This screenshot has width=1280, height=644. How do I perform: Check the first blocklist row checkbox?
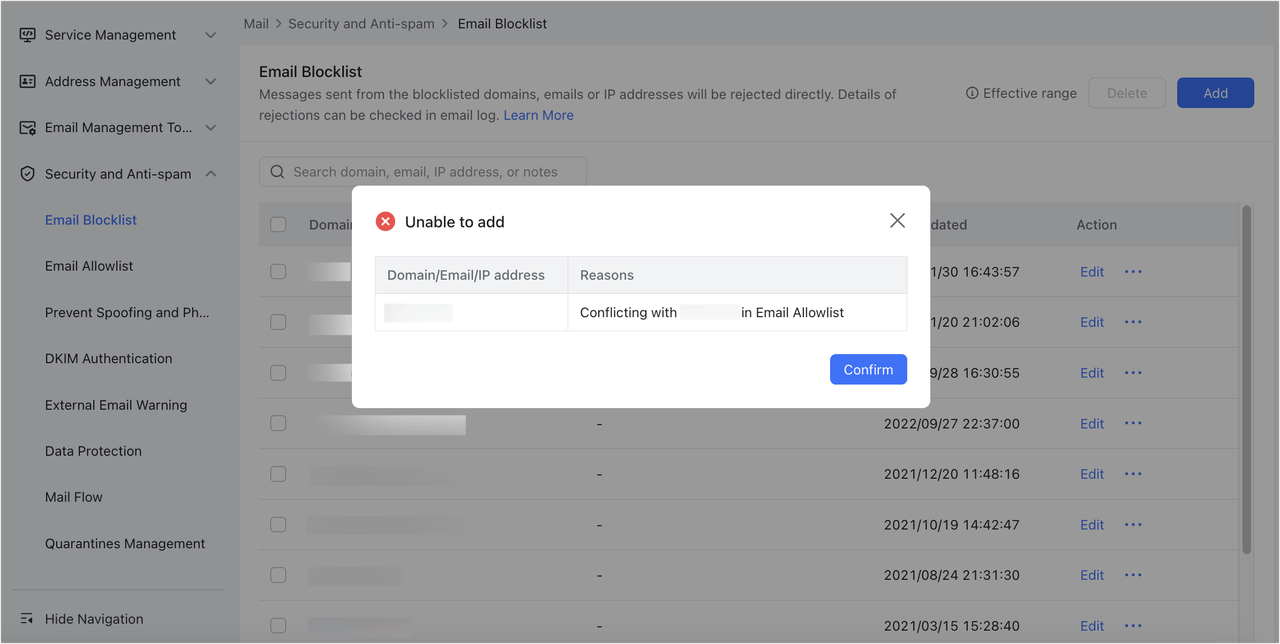[x=277, y=271]
